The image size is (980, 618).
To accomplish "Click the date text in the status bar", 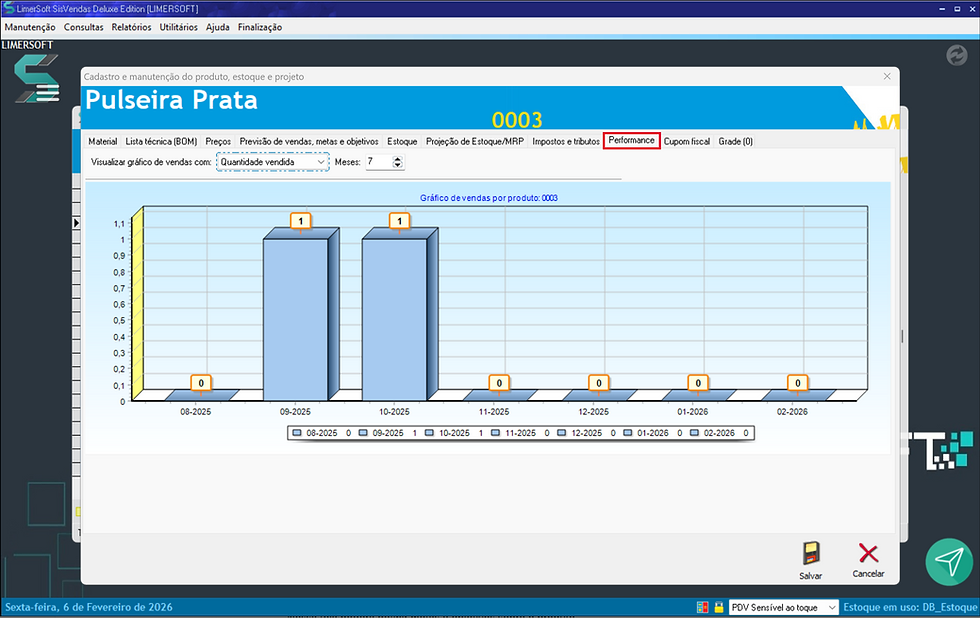I will 89,607.
